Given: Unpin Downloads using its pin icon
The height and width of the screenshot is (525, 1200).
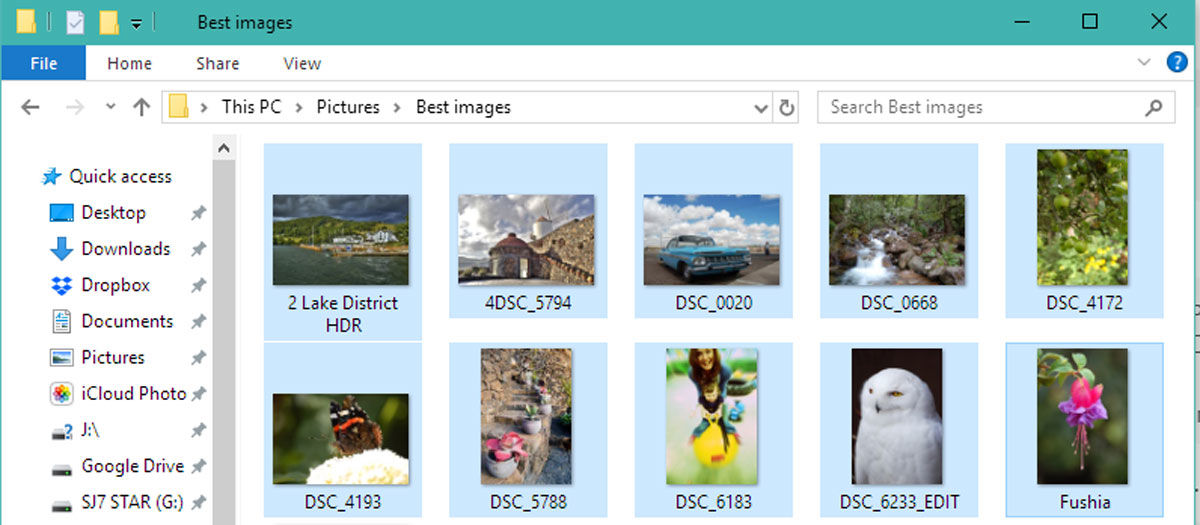Looking at the screenshot, I should pyautogui.click(x=198, y=249).
